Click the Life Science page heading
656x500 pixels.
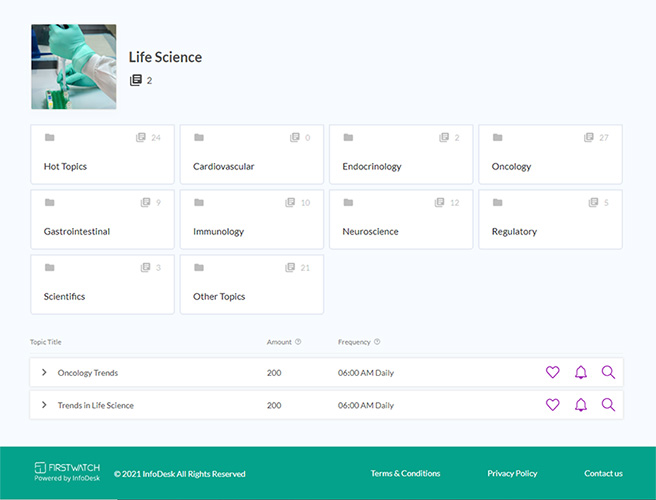tap(165, 57)
